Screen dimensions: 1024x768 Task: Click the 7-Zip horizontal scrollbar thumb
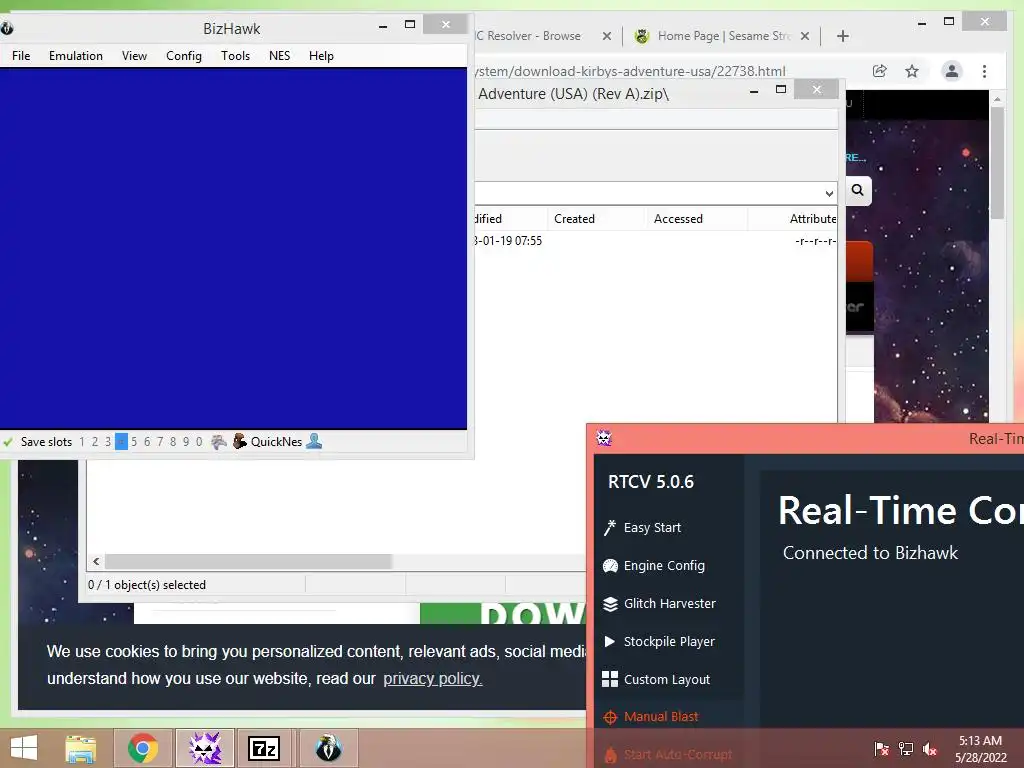click(x=248, y=562)
